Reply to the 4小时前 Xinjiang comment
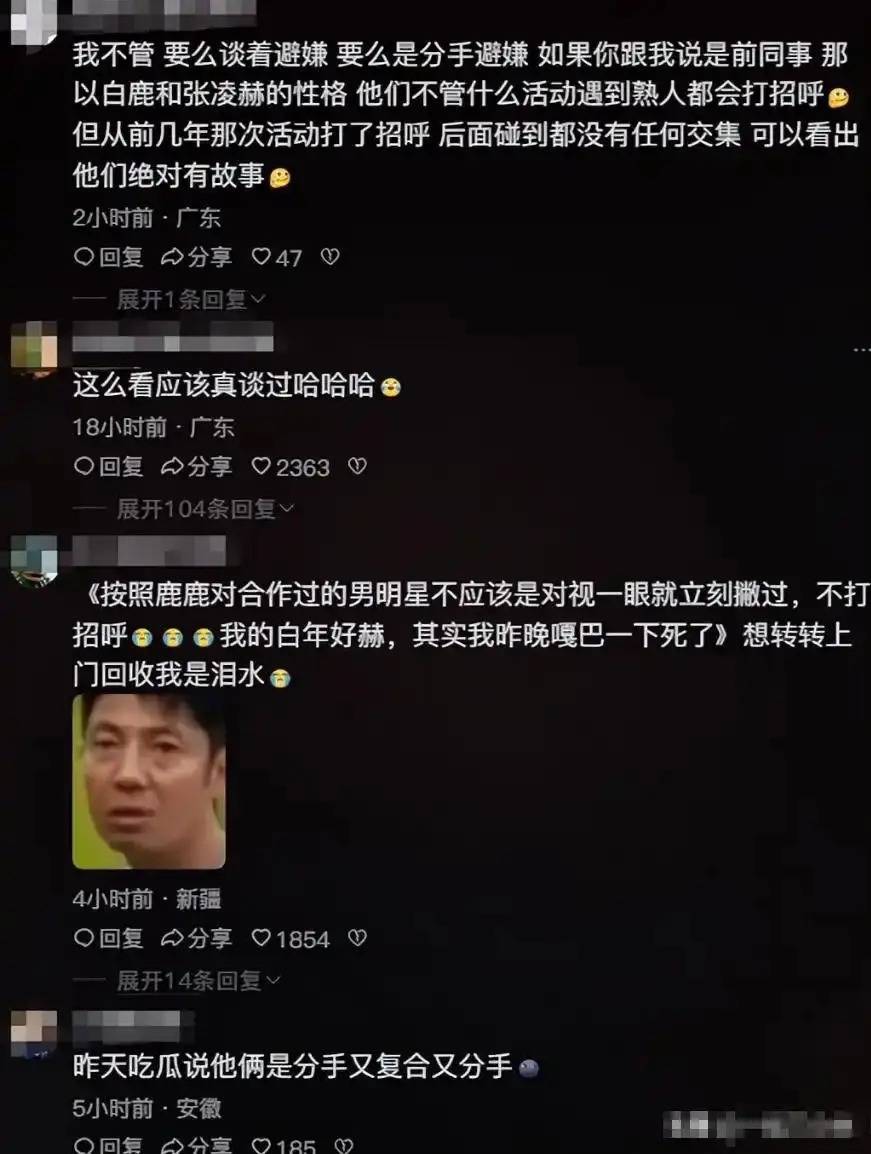This screenshot has width=871, height=1154. 109,938
